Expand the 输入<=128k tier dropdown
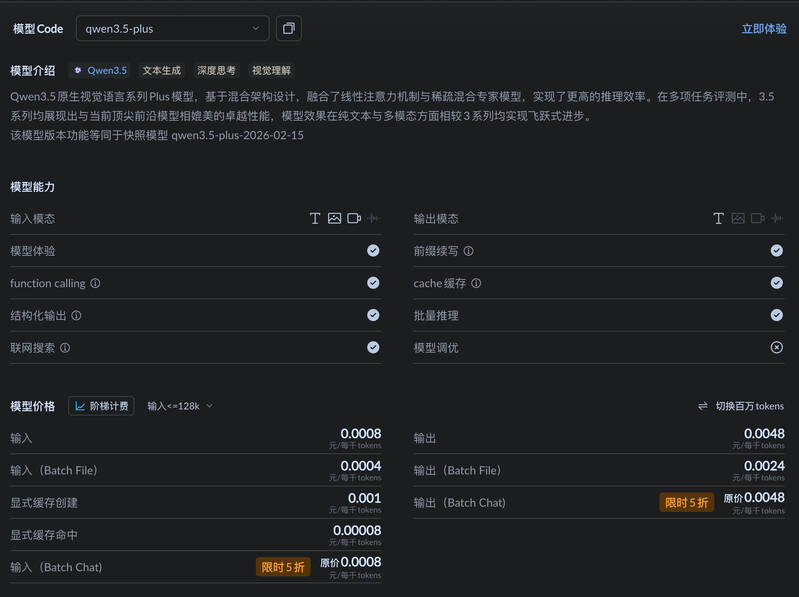 click(x=180, y=406)
